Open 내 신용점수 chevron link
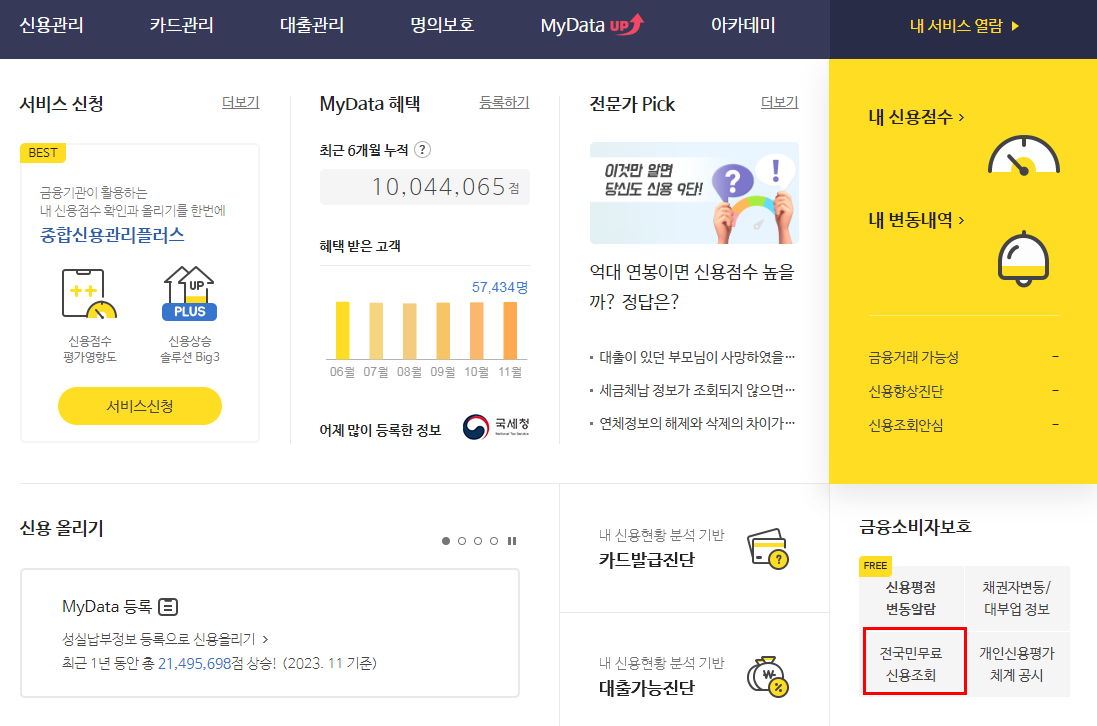1097x726 pixels. click(916, 117)
